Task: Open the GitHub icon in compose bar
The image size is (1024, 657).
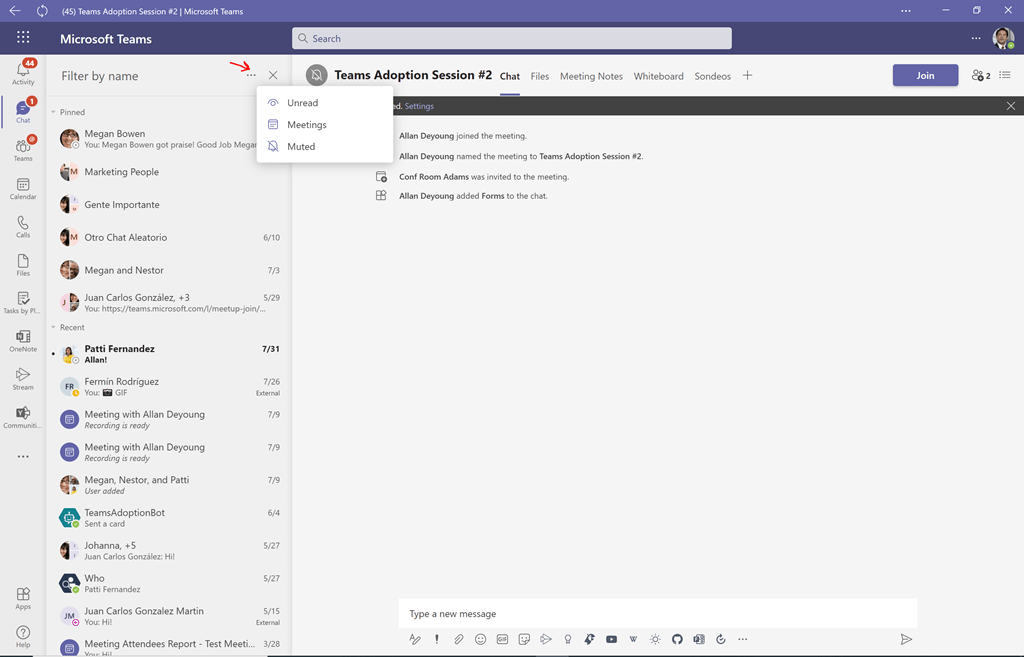Action: (677, 639)
